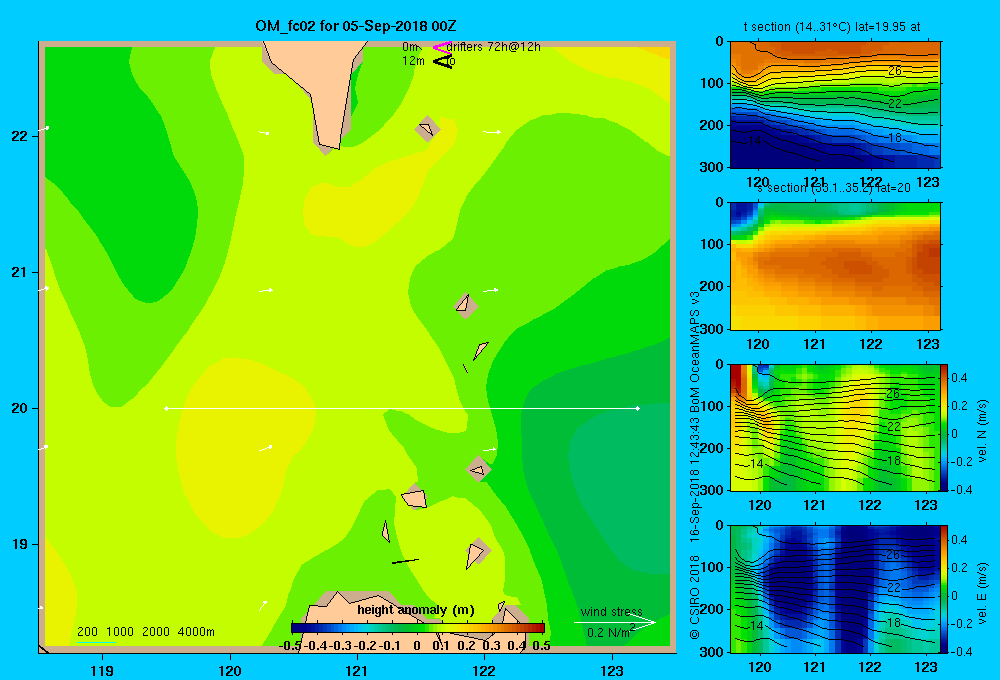Click the '300' depth label on the salinity section
The width and height of the screenshot is (1000, 680).
(x=712, y=329)
